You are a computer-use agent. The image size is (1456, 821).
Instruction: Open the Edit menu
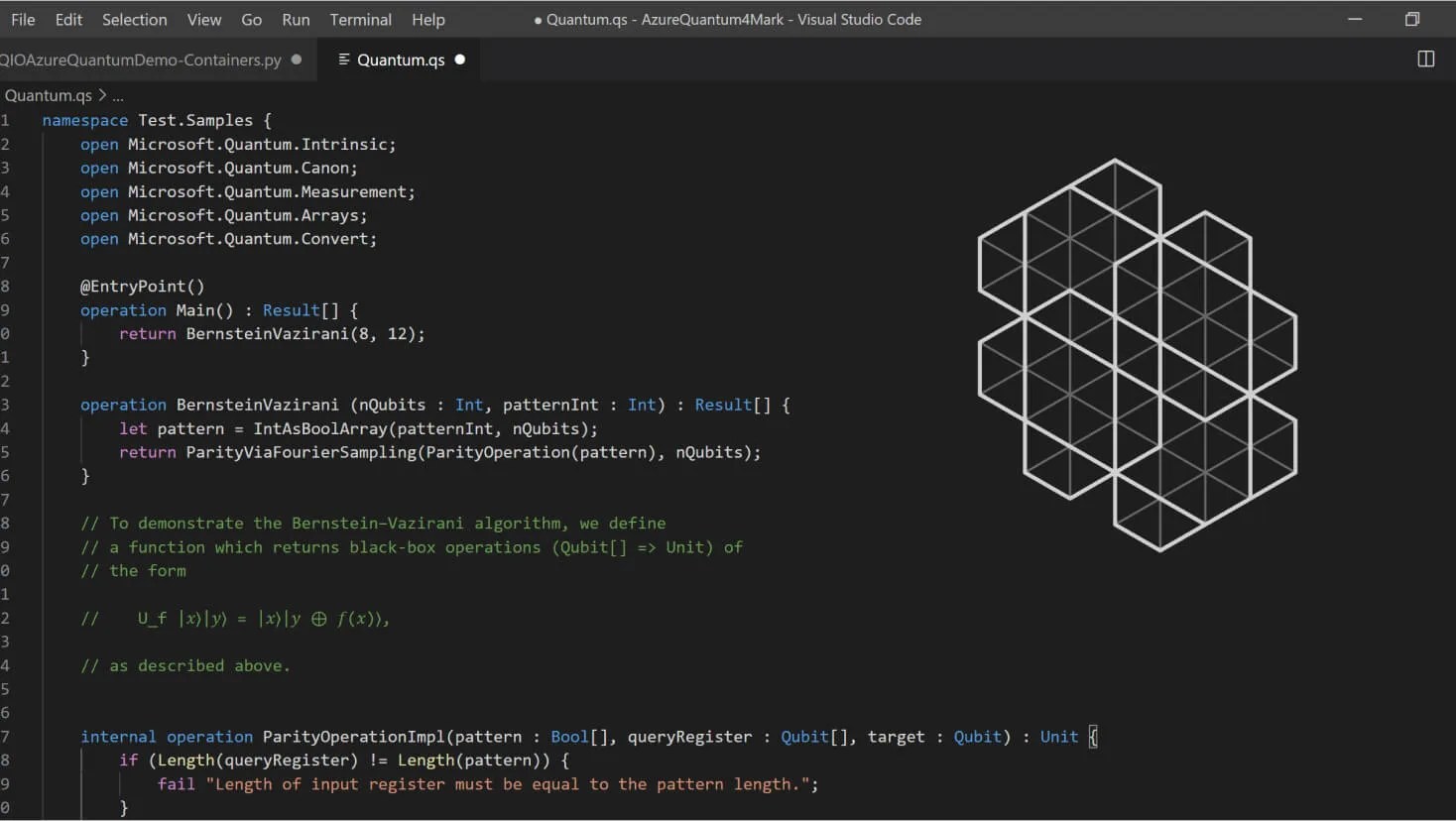pyautogui.click(x=68, y=20)
